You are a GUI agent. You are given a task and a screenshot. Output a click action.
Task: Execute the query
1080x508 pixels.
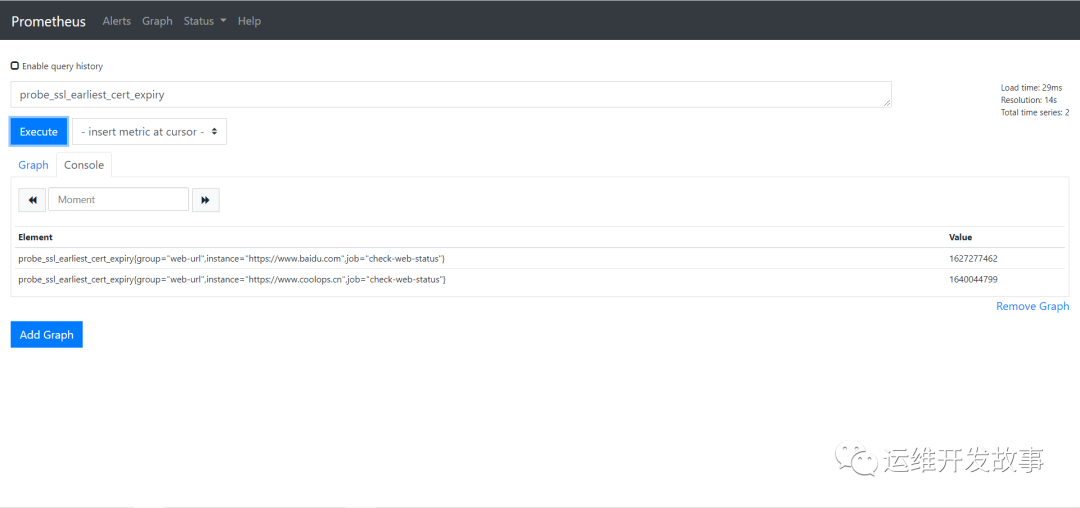pos(39,131)
